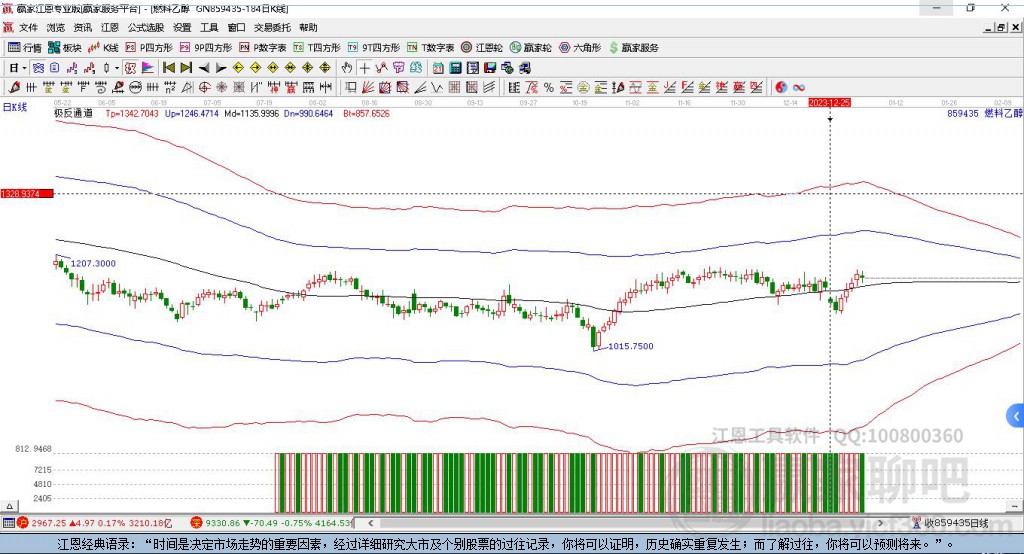Open the 江恩 menu
The height and width of the screenshot is (554, 1024).
point(109,28)
